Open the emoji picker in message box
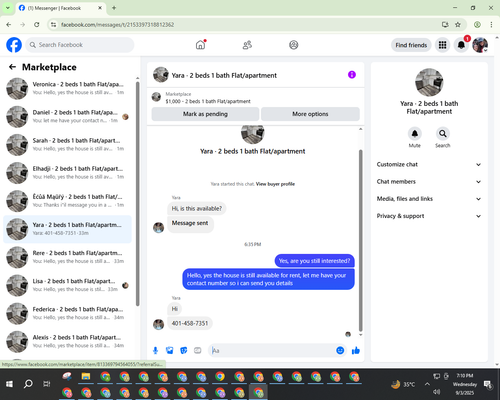The width and height of the screenshot is (500, 400). click(340, 350)
